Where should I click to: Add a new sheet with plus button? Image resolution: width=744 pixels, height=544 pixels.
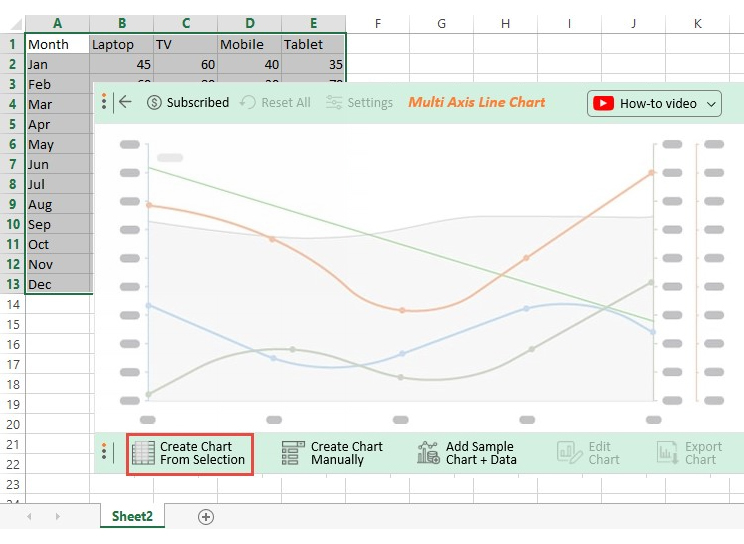(x=206, y=516)
